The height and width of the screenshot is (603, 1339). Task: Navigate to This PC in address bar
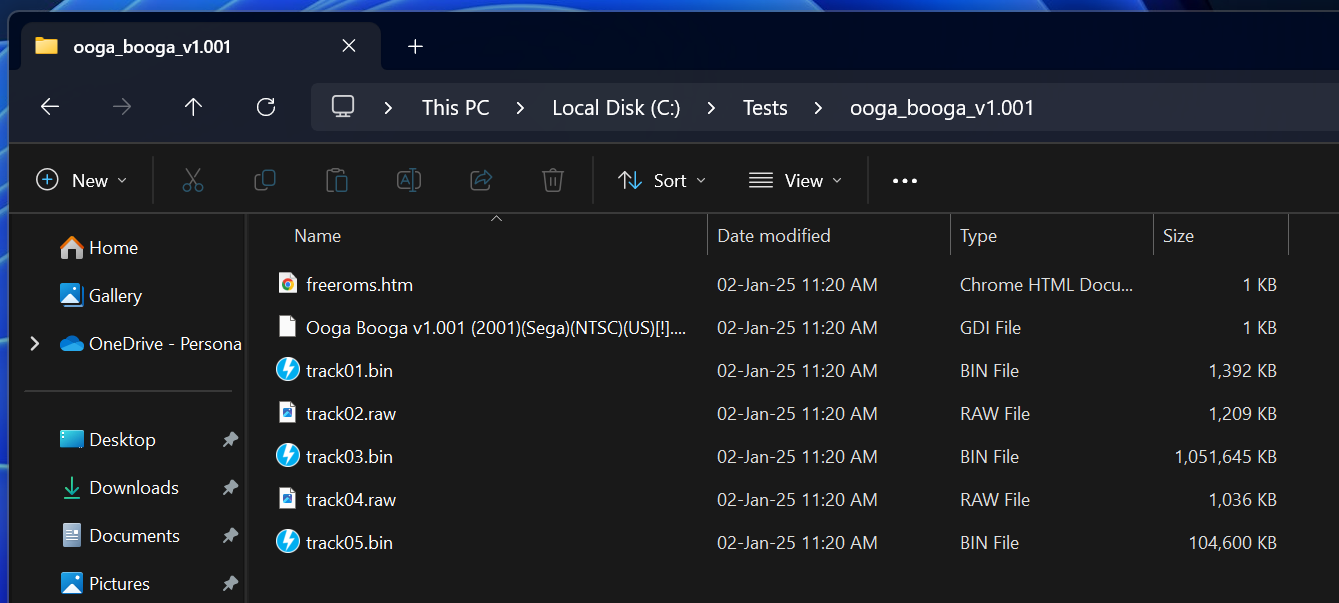pos(456,108)
